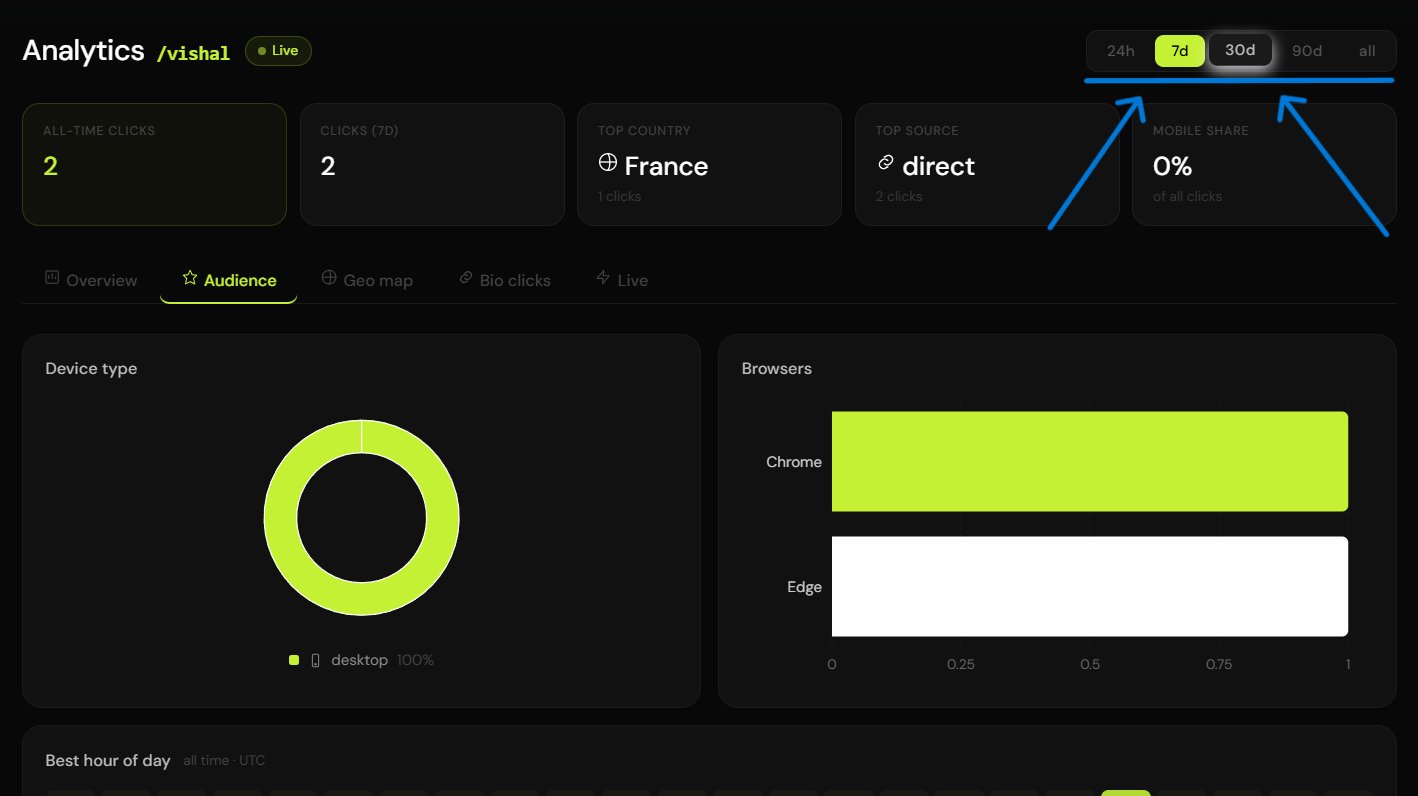Click the Browsers panel title
1418x796 pixels.
point(777,369)
